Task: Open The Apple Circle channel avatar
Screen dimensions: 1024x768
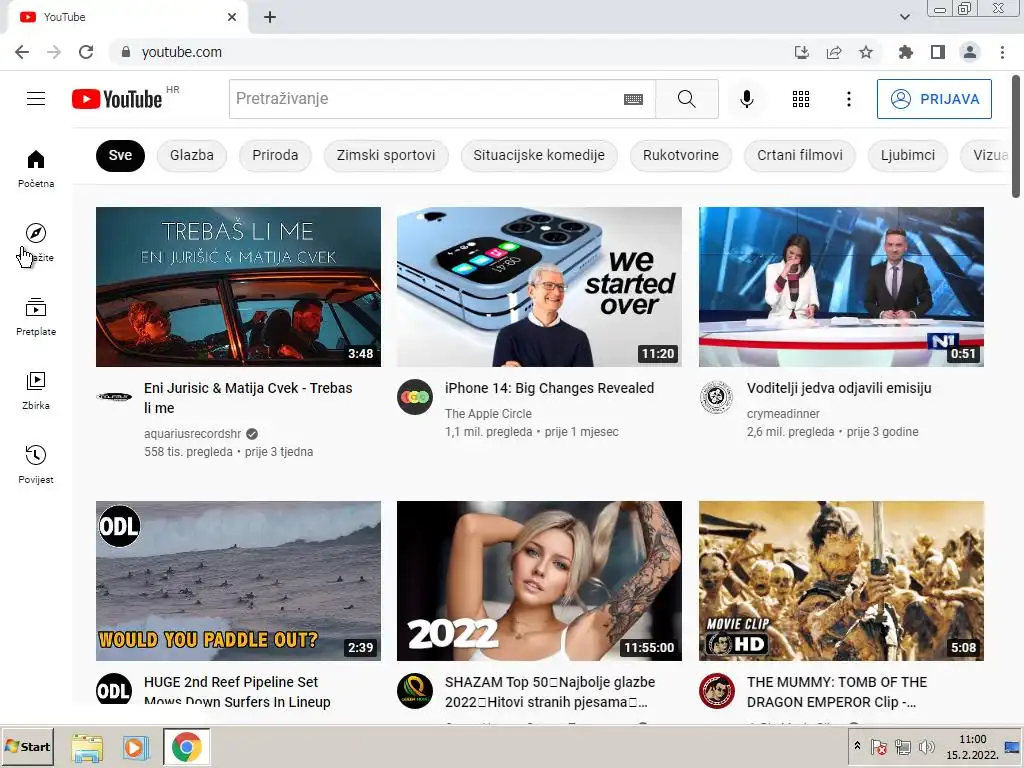Action: (x=415, y=396)
